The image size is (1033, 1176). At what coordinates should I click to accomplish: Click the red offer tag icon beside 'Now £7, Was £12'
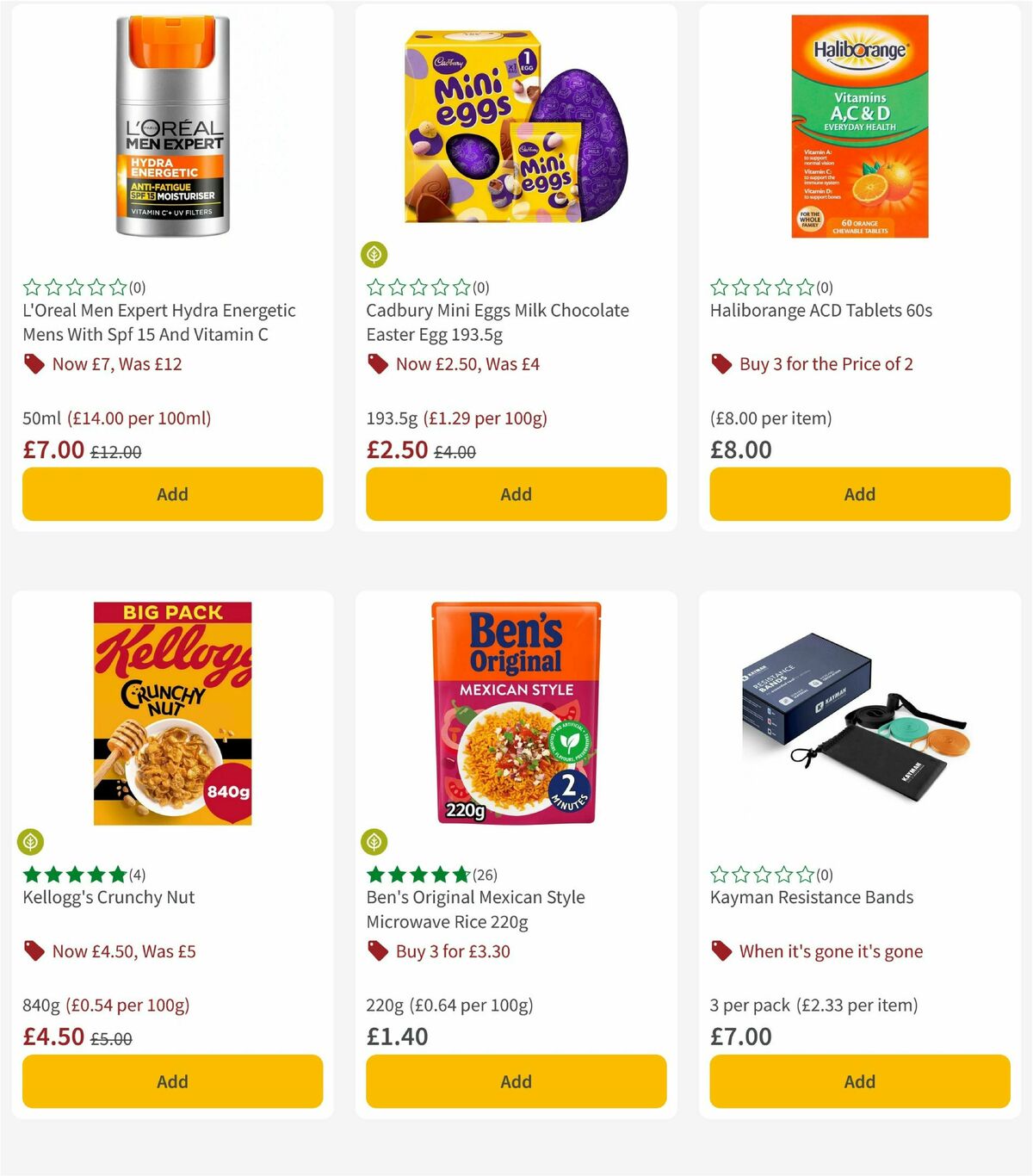(x=33, y=364)
